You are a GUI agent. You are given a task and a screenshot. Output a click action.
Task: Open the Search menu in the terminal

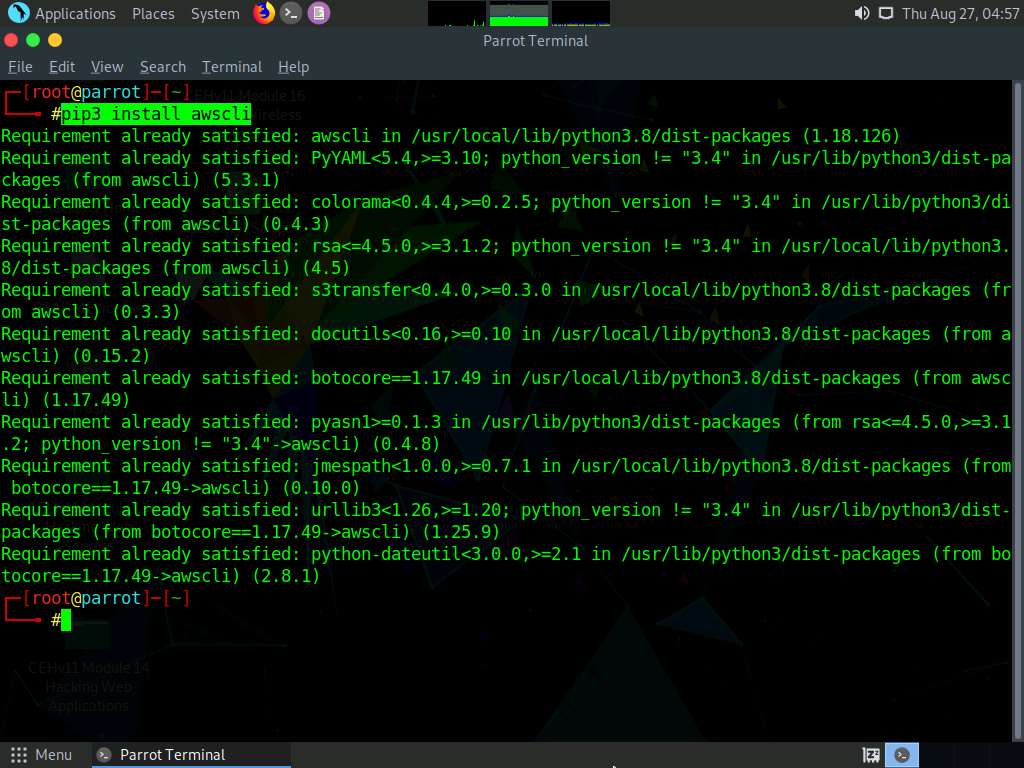tap(162, 67)
